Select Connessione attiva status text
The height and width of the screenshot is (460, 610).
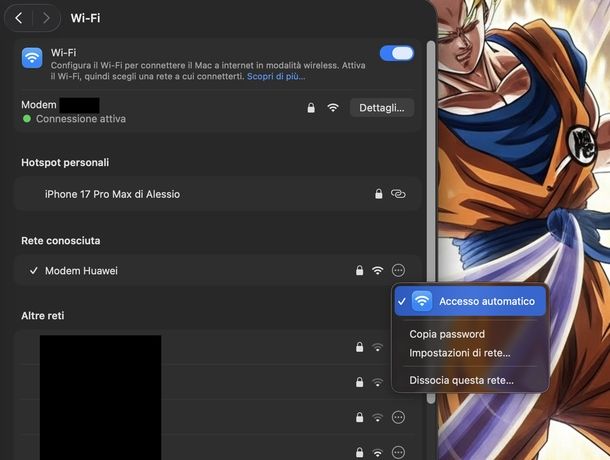81,119
